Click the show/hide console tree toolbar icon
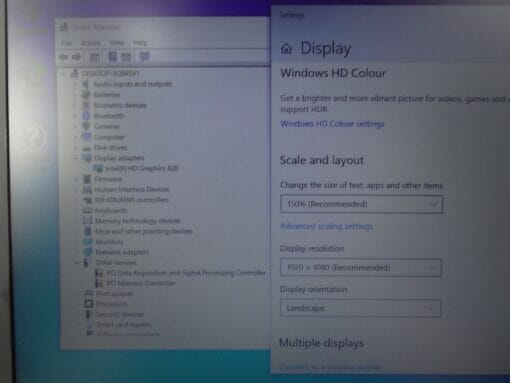Viewport: 510px width, 383px height. coord(95,57)
